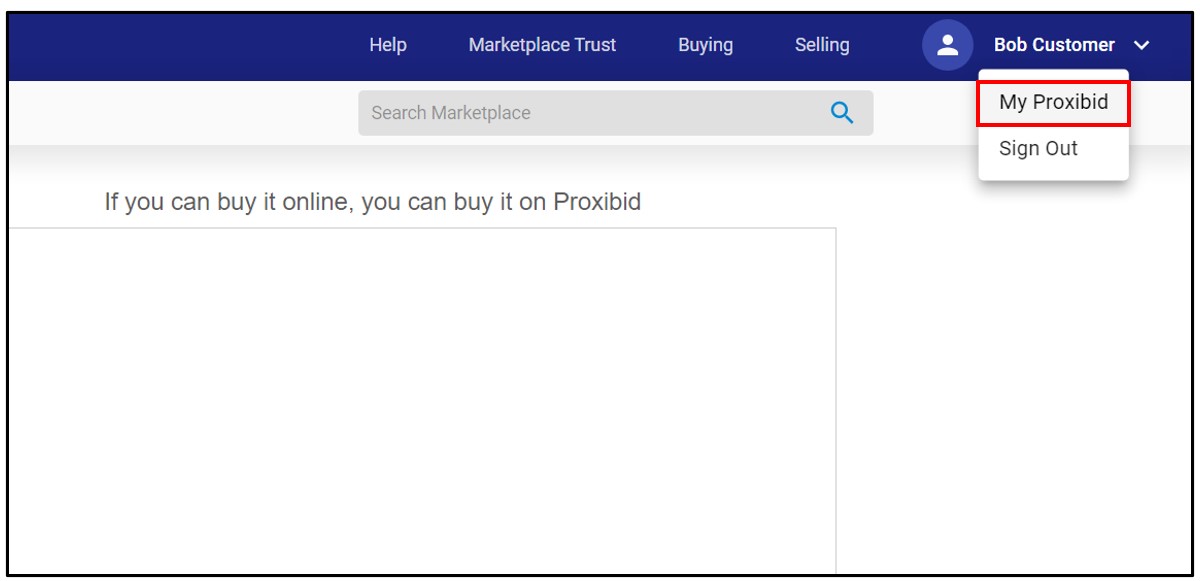1200x581 pixels.
Task: Go to the Buying section
Action: pos(706,45)
